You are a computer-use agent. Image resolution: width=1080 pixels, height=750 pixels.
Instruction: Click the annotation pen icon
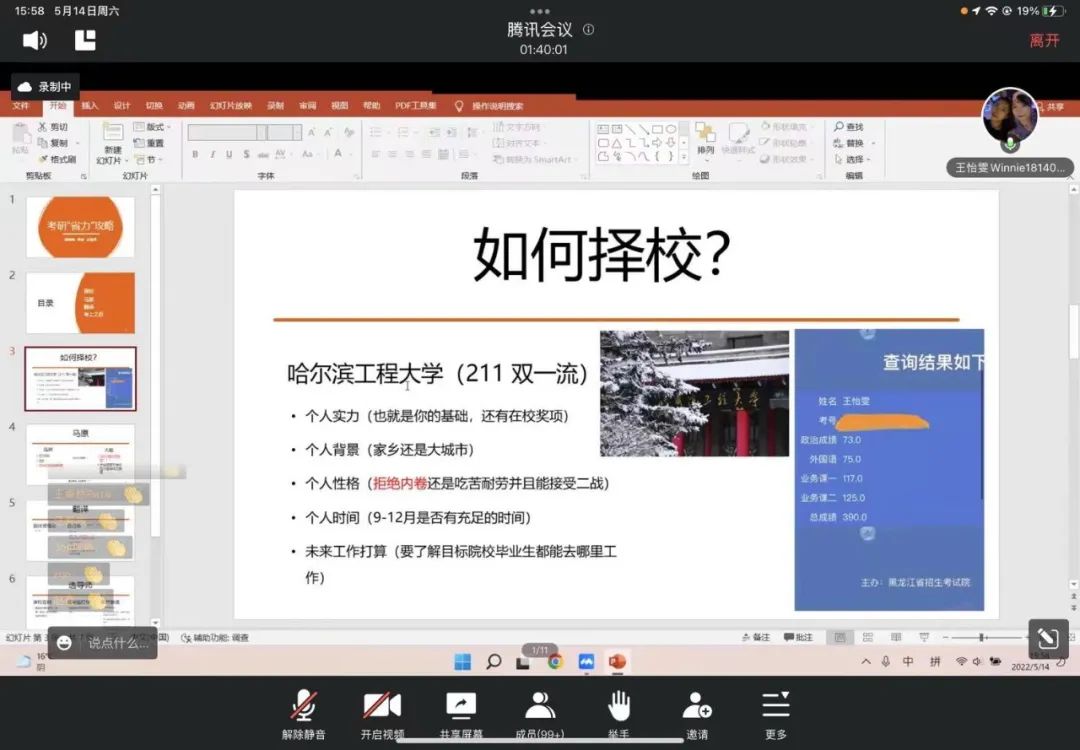click(1047, 638)
